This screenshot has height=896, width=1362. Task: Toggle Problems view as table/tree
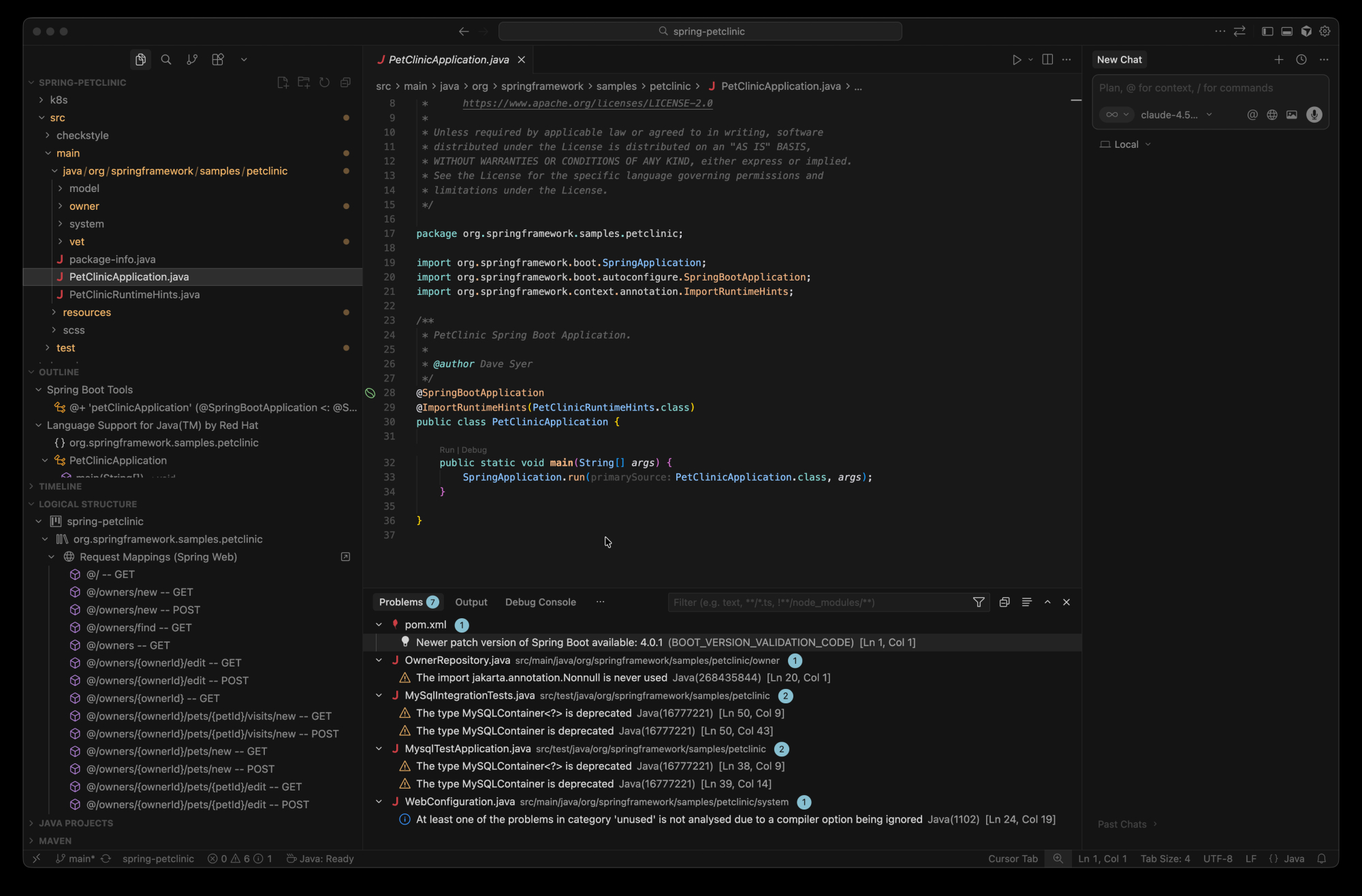(1027, 603)
